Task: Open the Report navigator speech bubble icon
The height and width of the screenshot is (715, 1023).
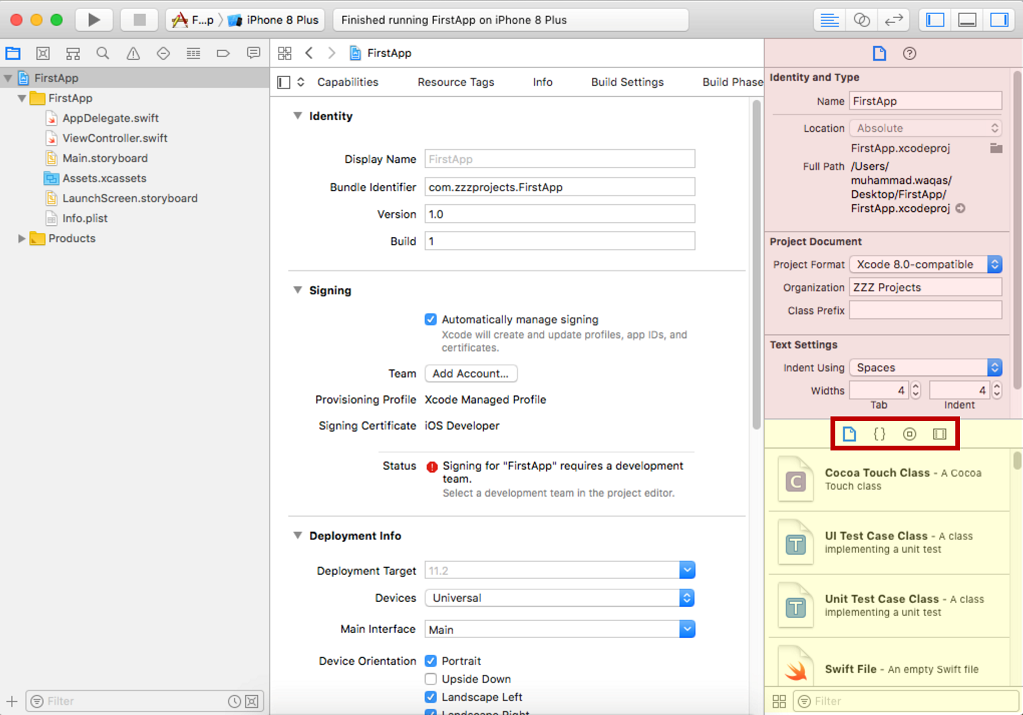Action: [253, 53]
